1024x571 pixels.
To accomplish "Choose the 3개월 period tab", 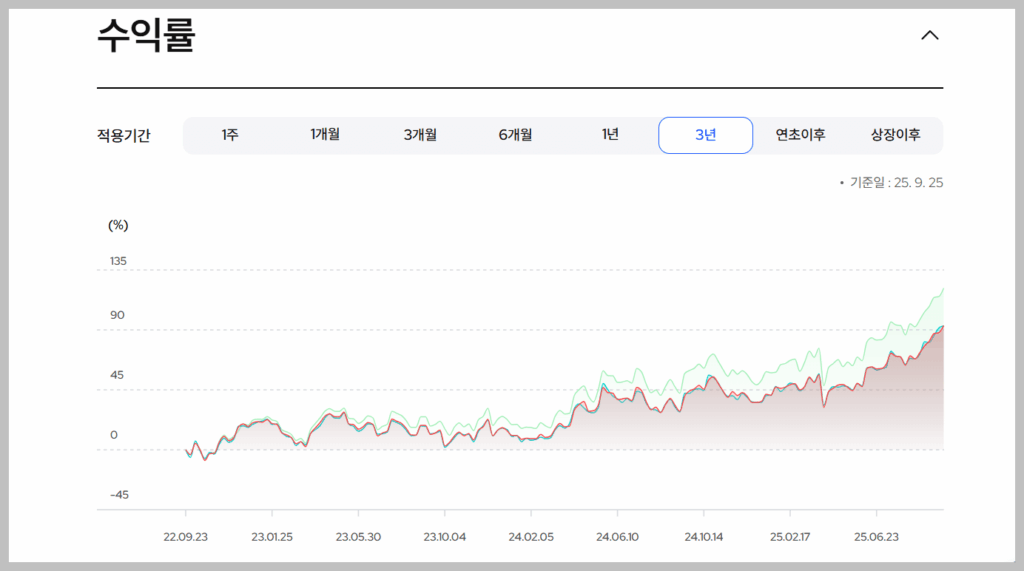I will (x=420, y=135).
